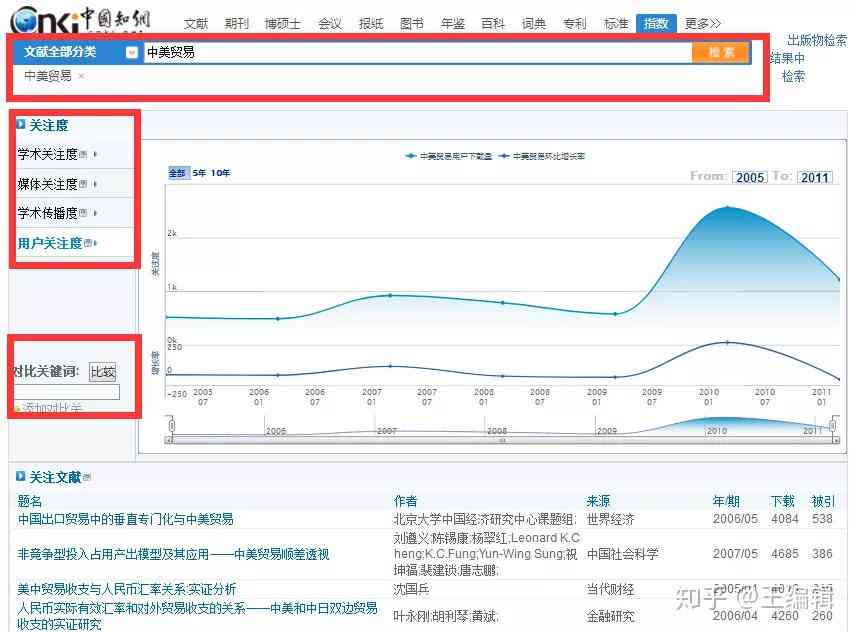856x632 pixels.
Task: Switch to the 会议 tab
Action: tap(330, 23)
